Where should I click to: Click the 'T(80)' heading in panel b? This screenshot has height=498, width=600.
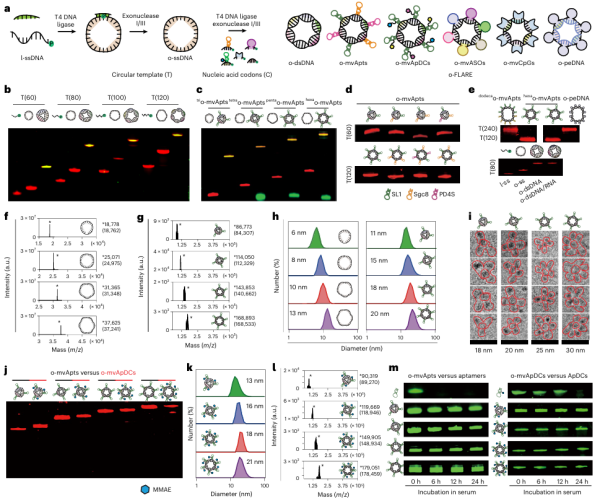[73, 98]
